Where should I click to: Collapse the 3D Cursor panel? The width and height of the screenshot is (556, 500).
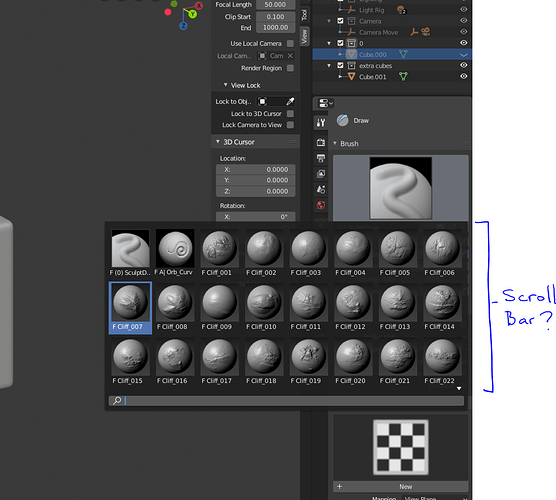[218, 141]
